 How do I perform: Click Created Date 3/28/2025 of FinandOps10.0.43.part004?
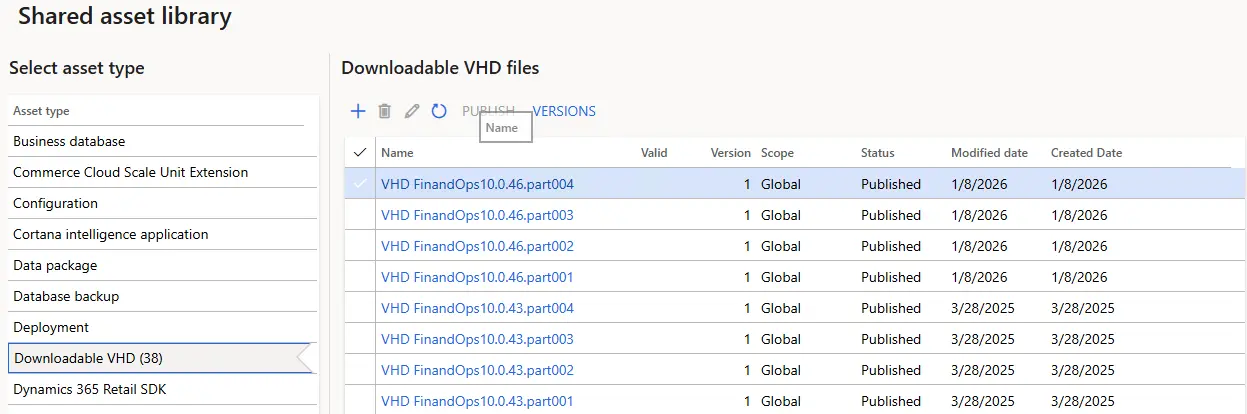click(x=1083, y=308)
